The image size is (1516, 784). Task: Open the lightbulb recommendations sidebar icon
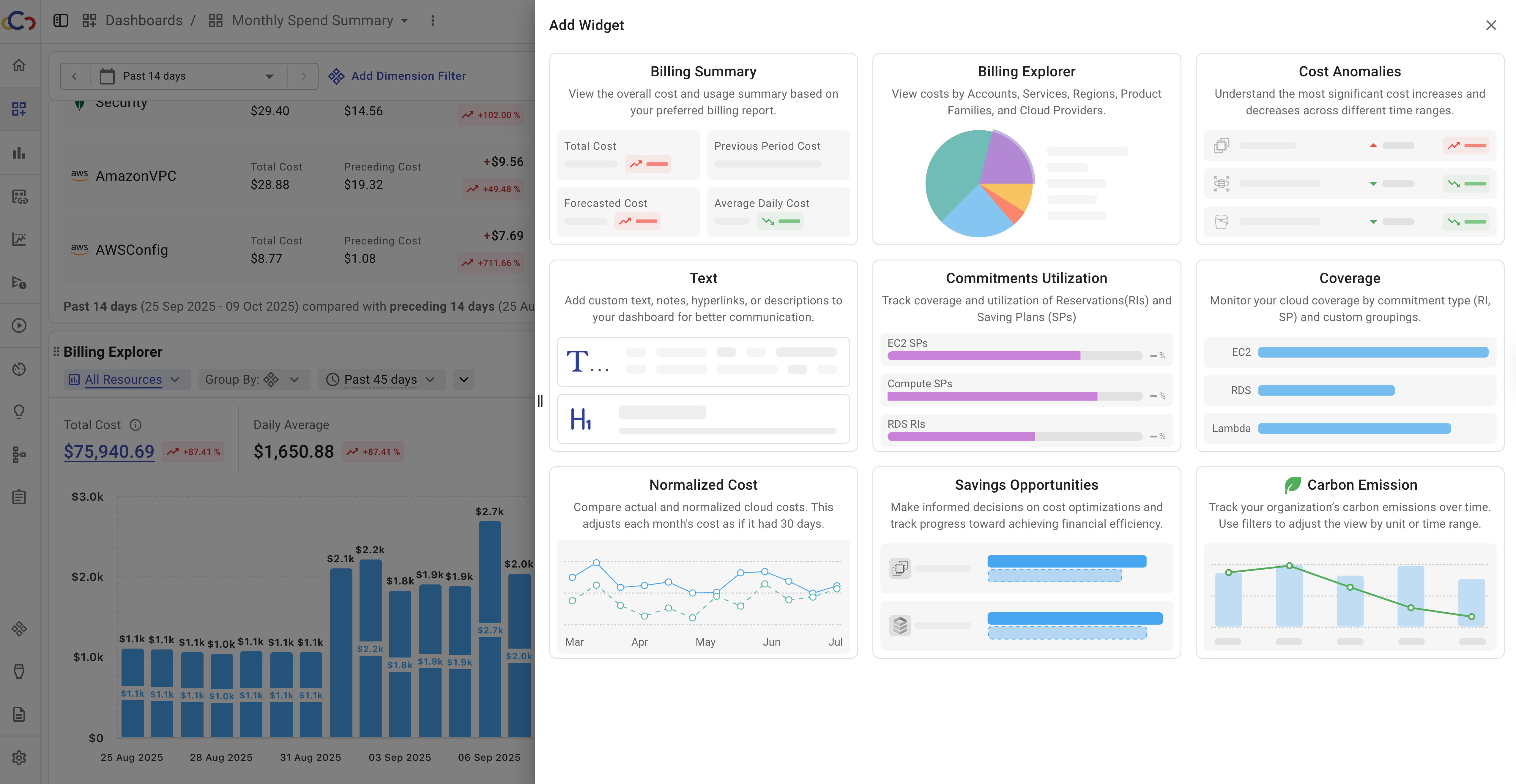point(19,412)
